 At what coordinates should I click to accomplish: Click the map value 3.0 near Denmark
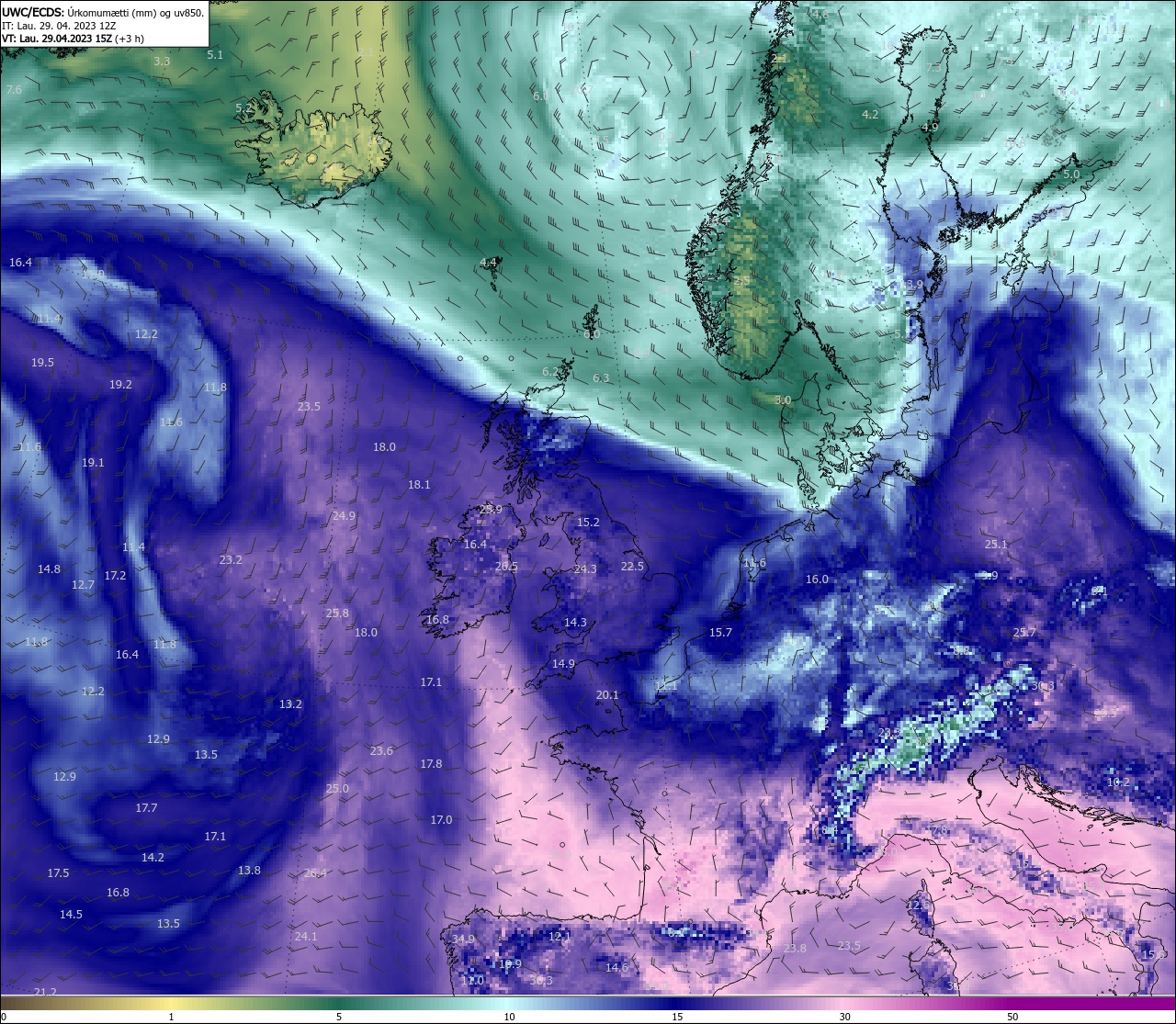[x=783, y=400]
